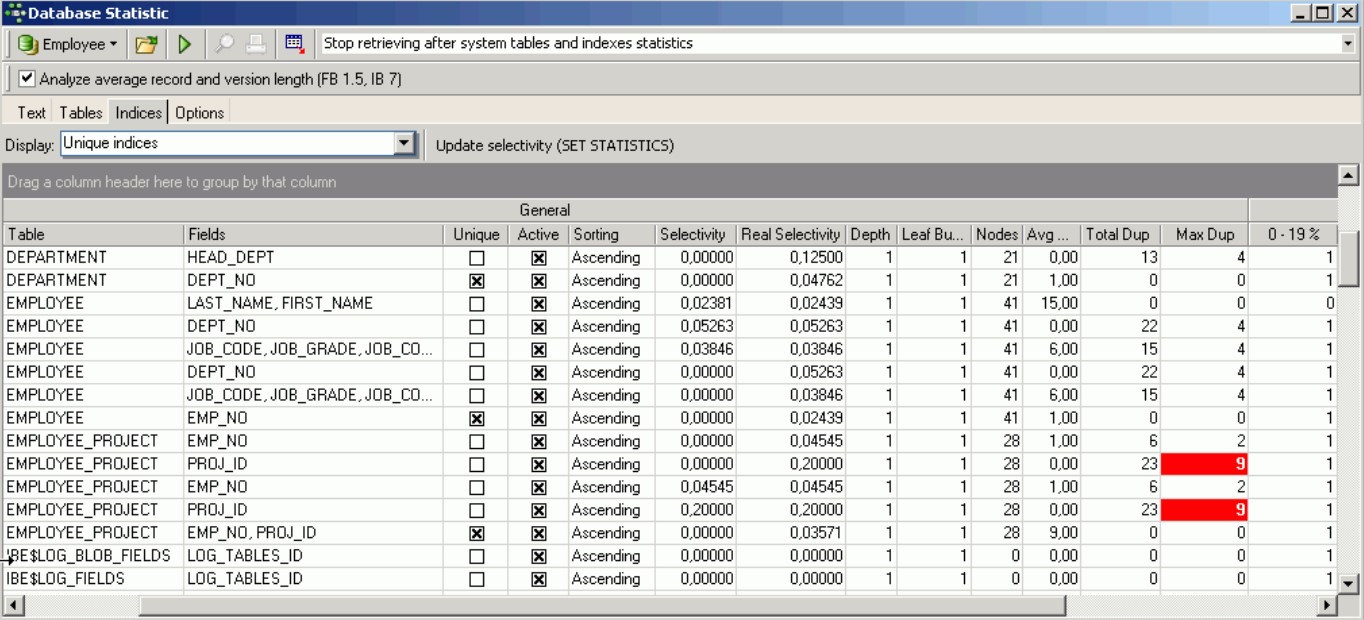Click the printer icon in toolbar
The width and height of the screenshot is (1364, 620).
(x=256, y=44)
